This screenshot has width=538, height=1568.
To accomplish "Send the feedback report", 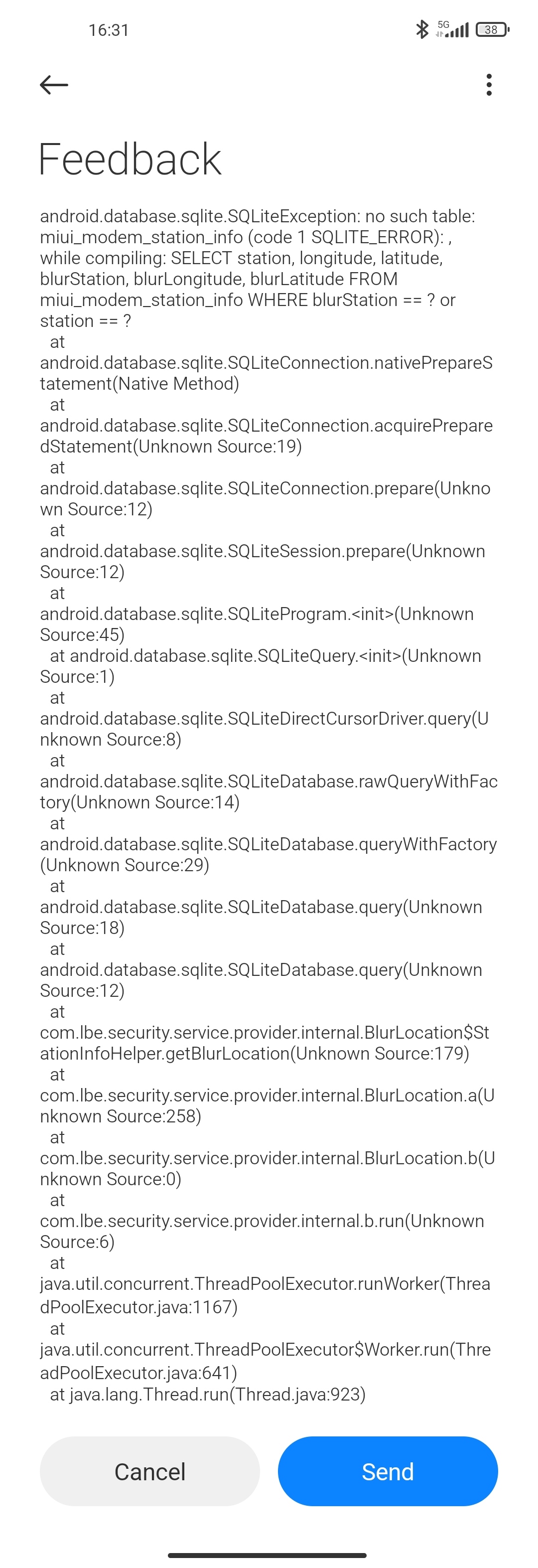I will [x=388, y=1471].
